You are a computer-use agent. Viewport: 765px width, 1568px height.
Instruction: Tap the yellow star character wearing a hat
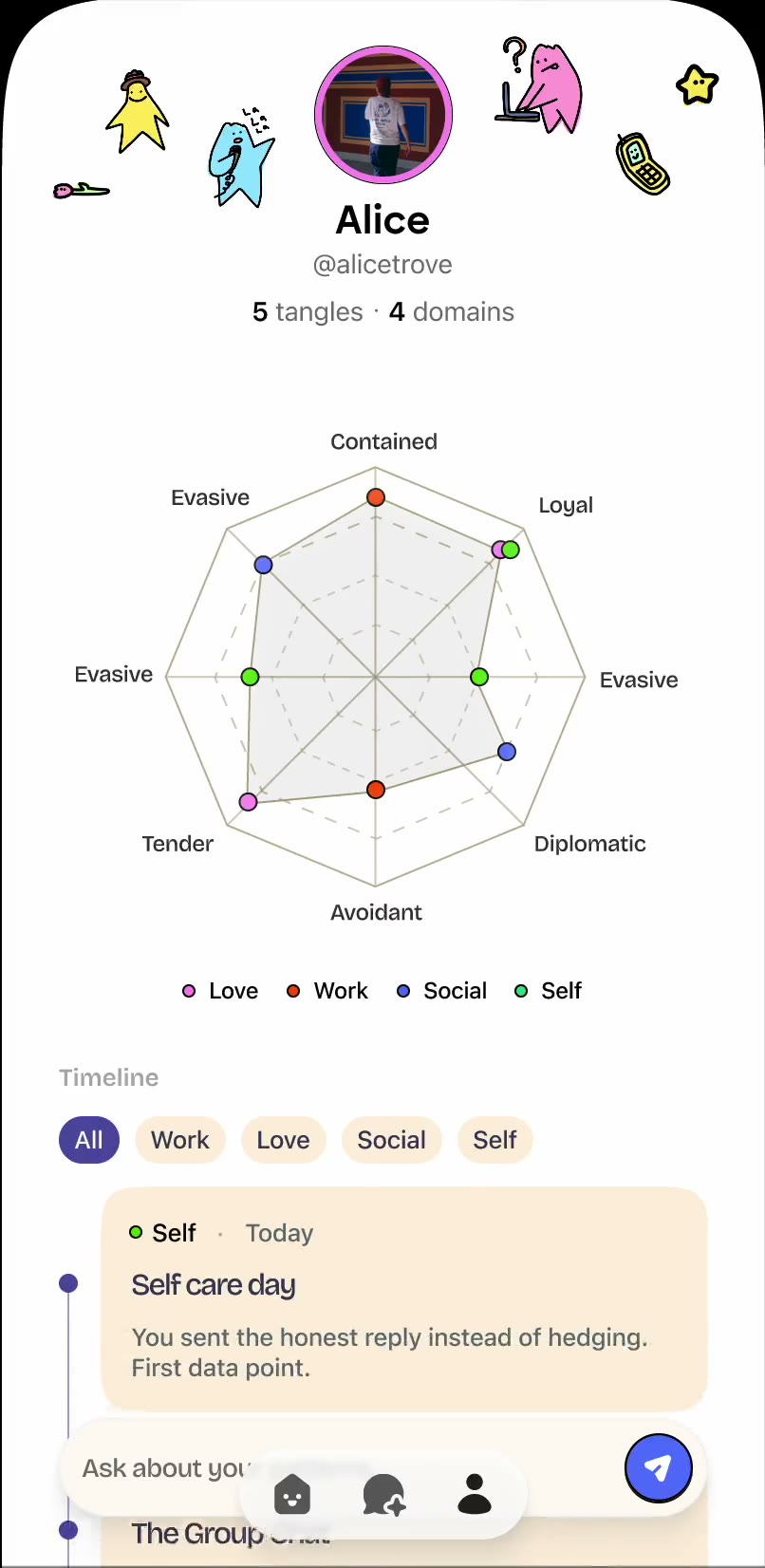[x=138, y=112]
